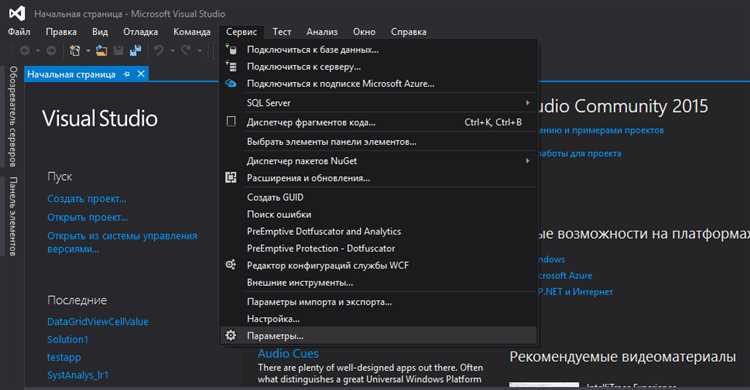Click the Последние section heading

click(77, 300)
